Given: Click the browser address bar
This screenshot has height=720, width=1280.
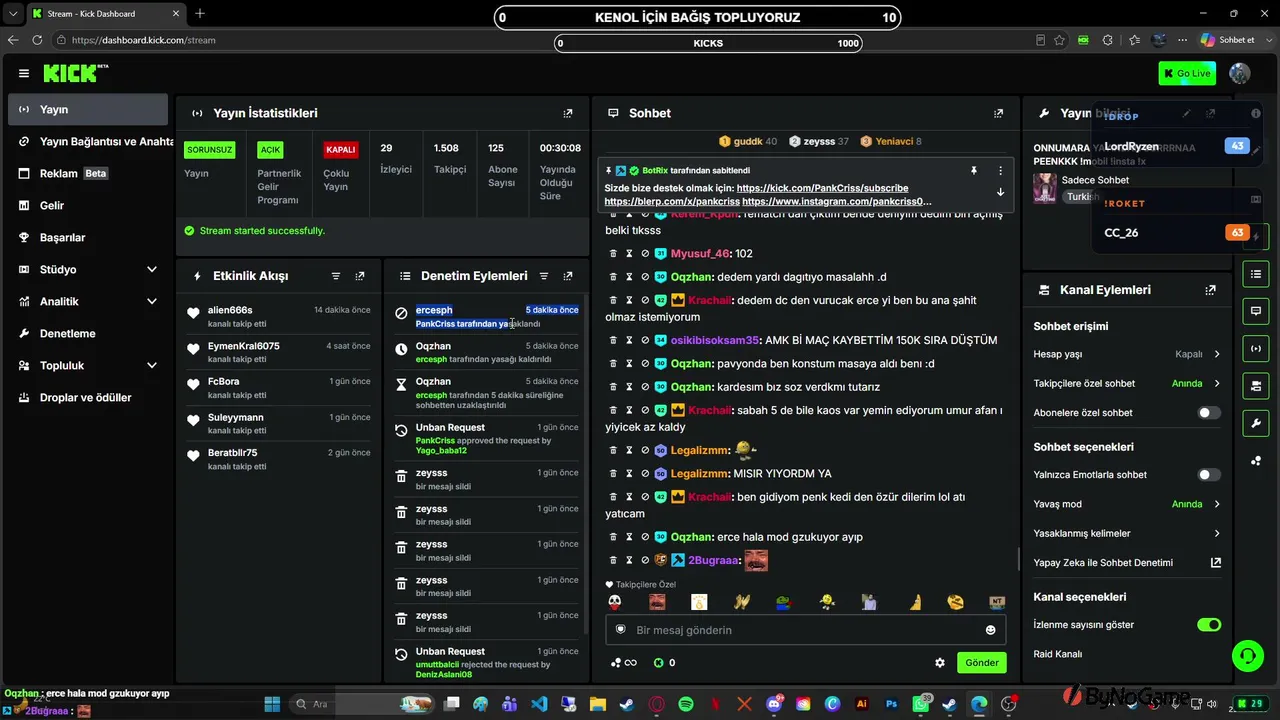Looking at the screenshot, I should click(540, 40).
